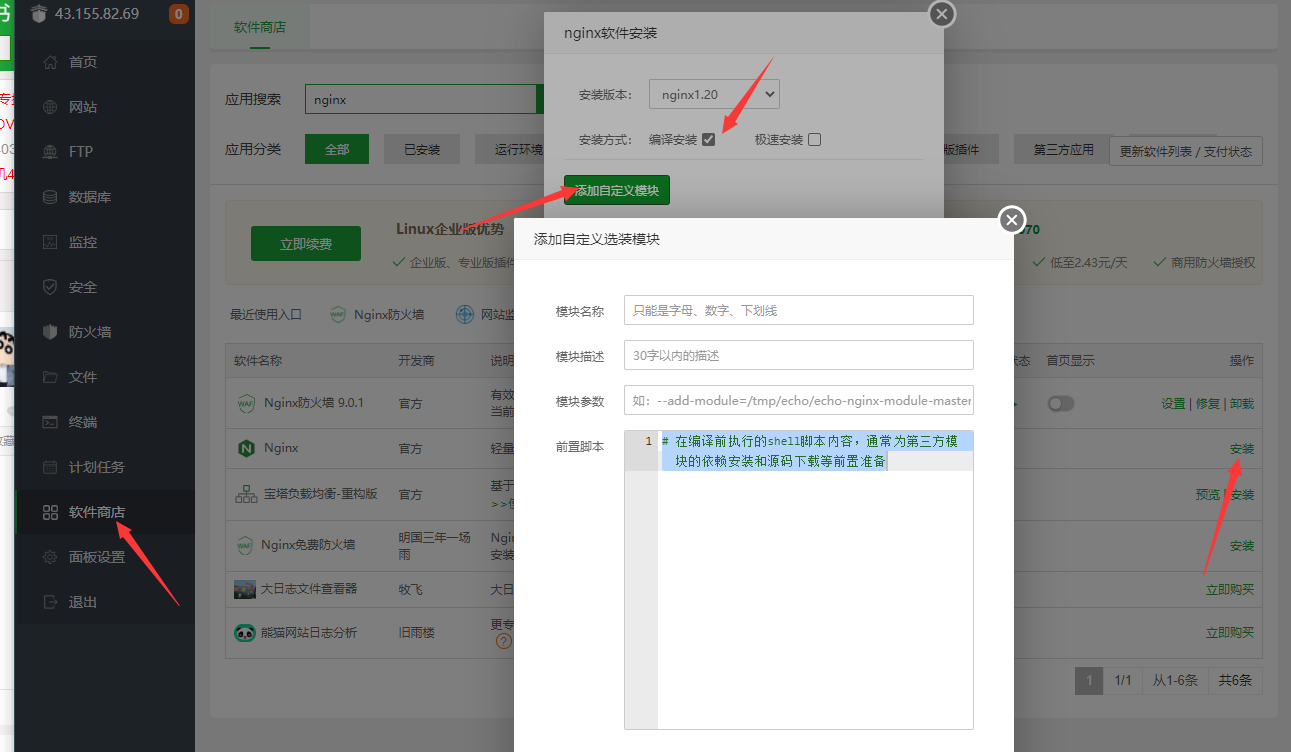Click into the 模块描述 input field
Screen dimensions: 1291x752
[x=799, y=355]
